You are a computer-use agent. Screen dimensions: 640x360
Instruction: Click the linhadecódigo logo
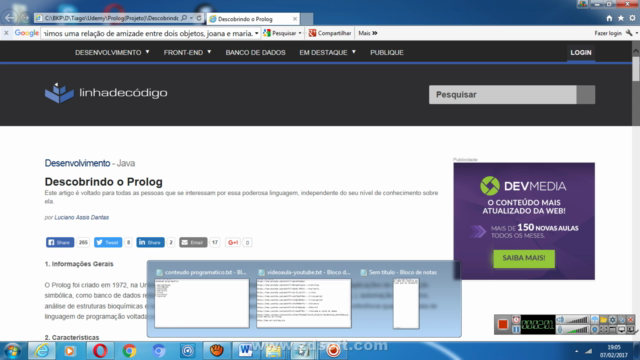pos(106,93)
